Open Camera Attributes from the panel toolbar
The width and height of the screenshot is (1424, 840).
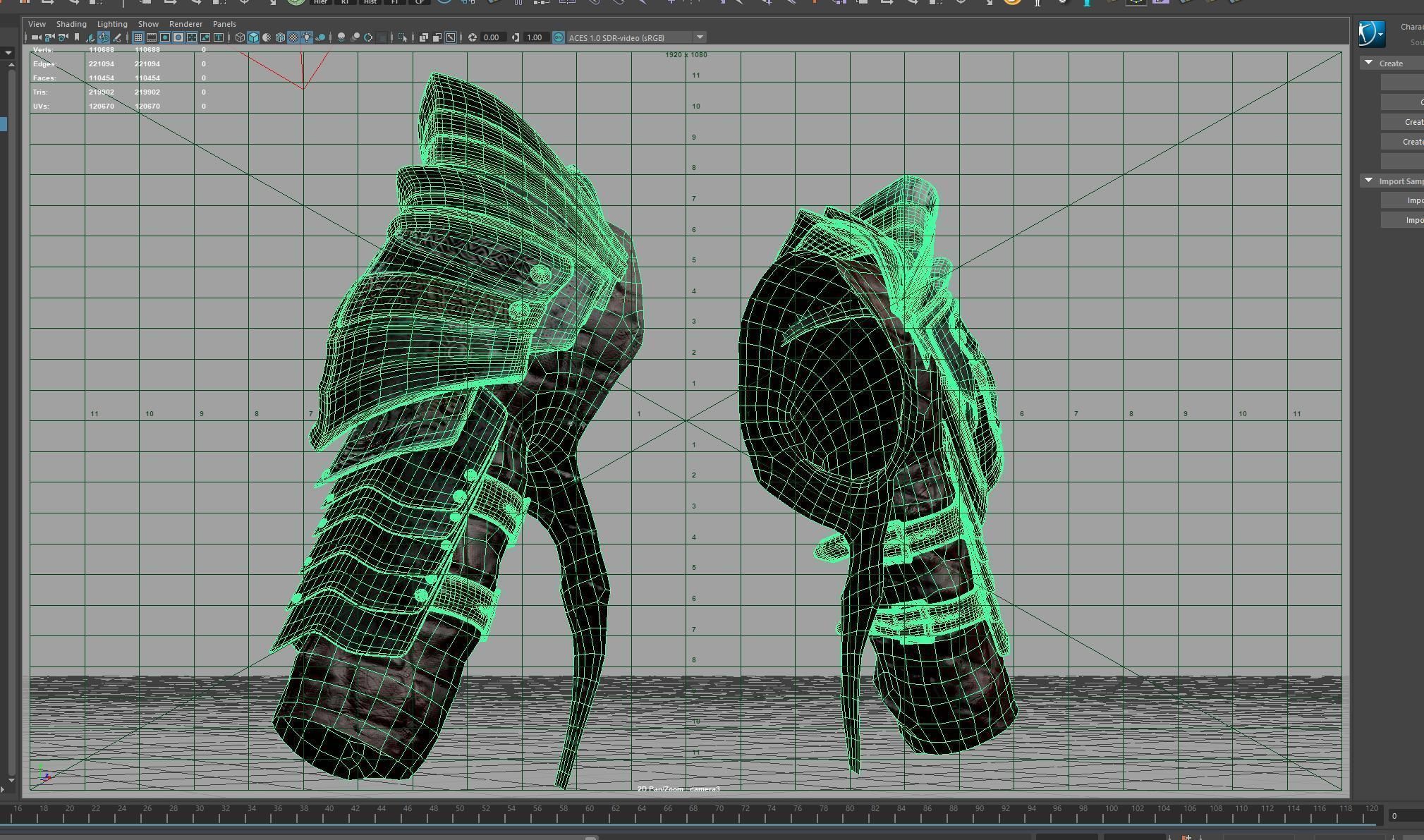[x=63, y=37]
